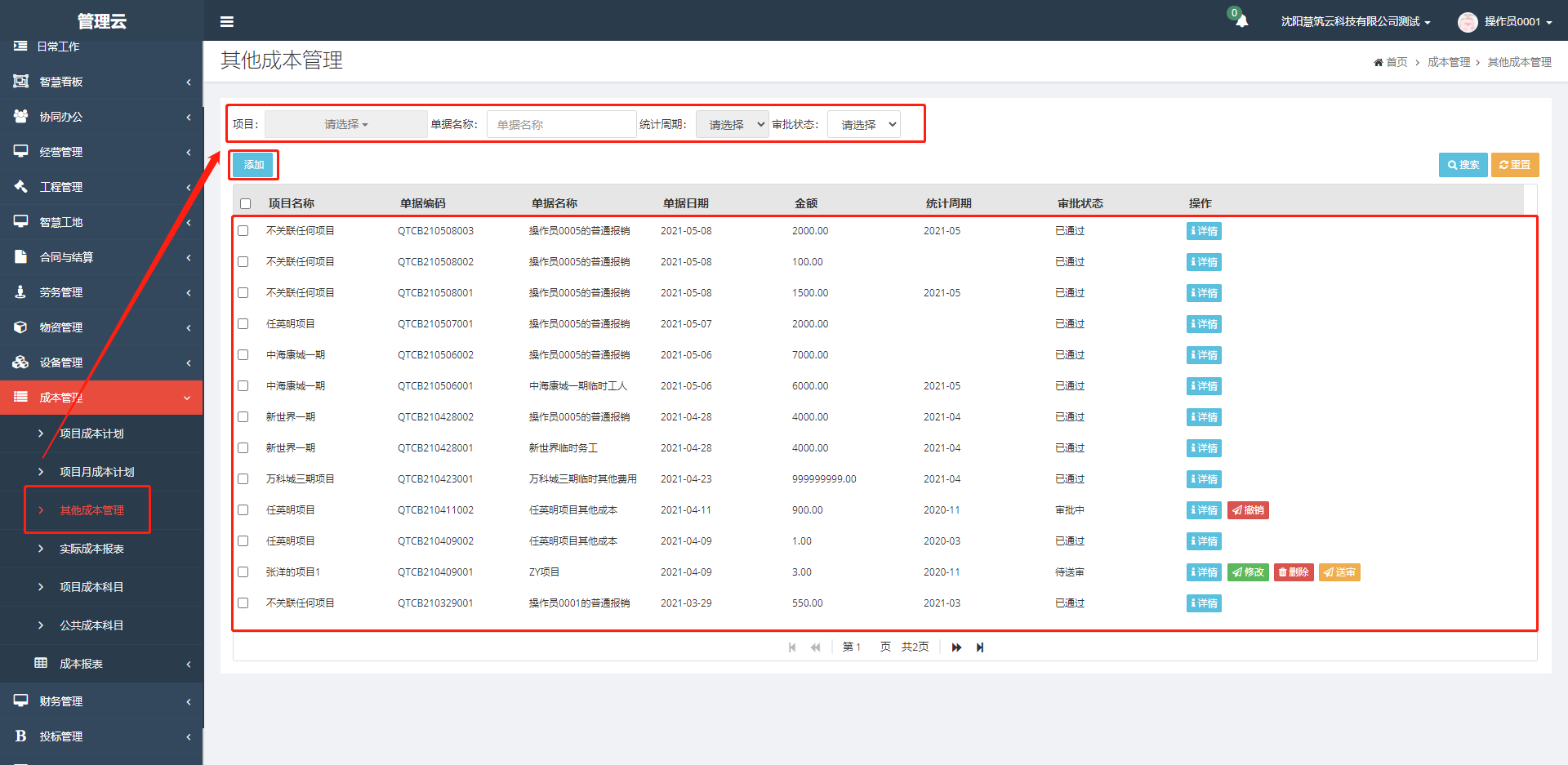Open 详情 for row QTCB210508003
Screen dimensions: 1568x765
[x=1204, y=231]
